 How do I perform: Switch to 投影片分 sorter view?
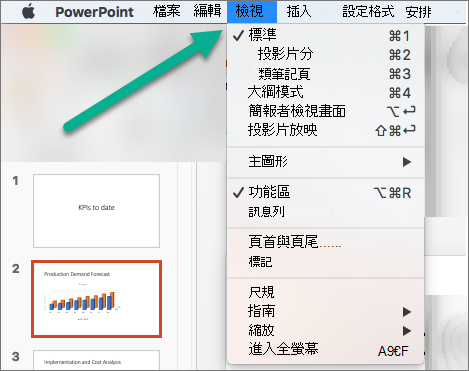pyautogui.click(x=325, y=54)
